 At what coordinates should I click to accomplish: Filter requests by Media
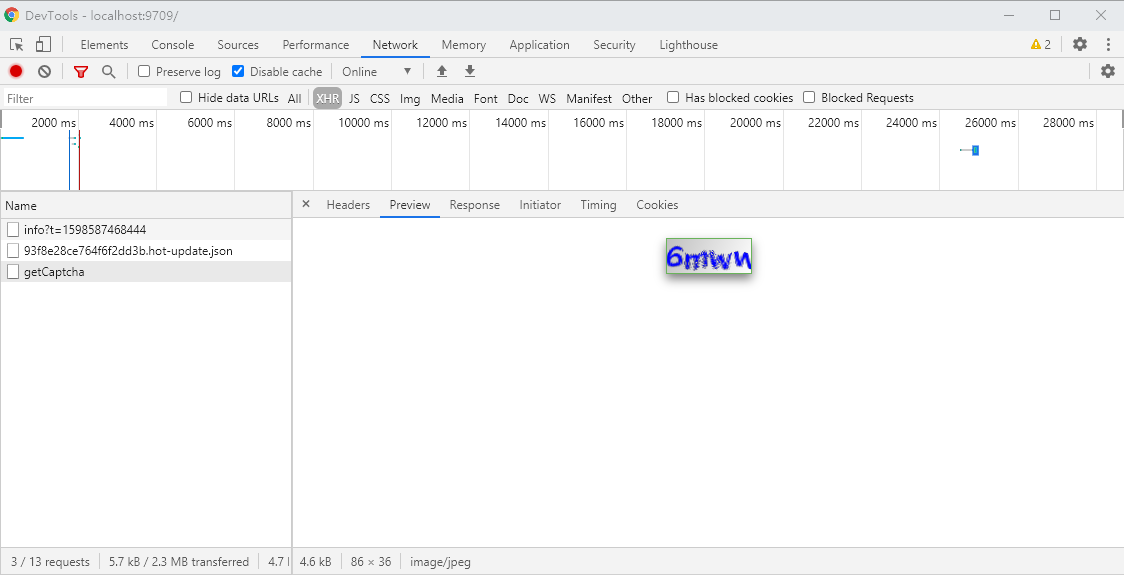click(x=447, y=98)
